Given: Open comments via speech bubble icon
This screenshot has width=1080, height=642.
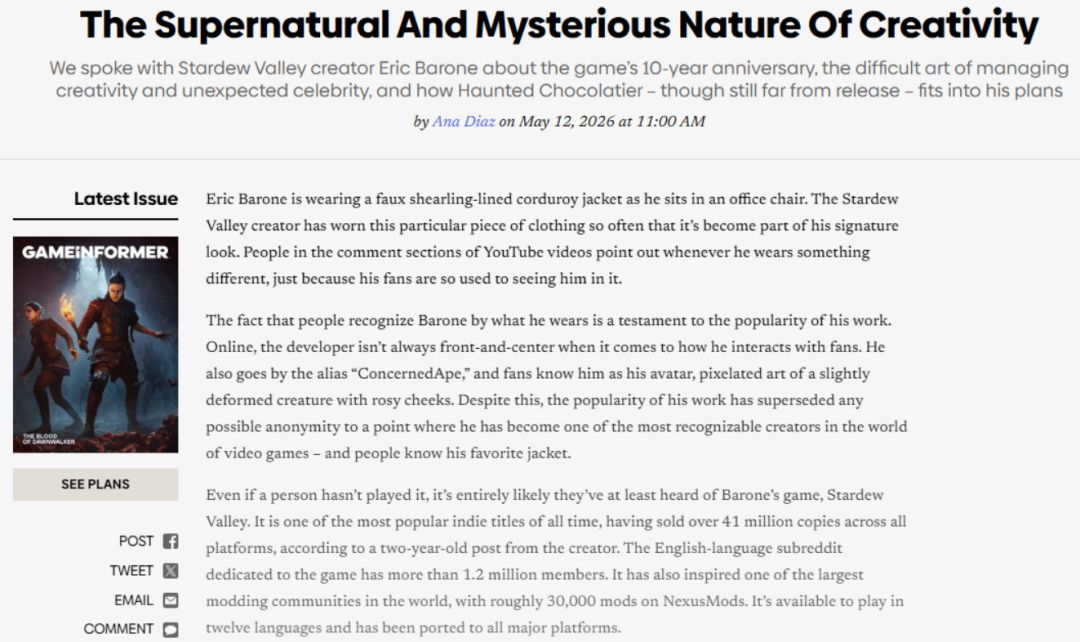Looking at the screenshot, I should (x=170, y=630).
